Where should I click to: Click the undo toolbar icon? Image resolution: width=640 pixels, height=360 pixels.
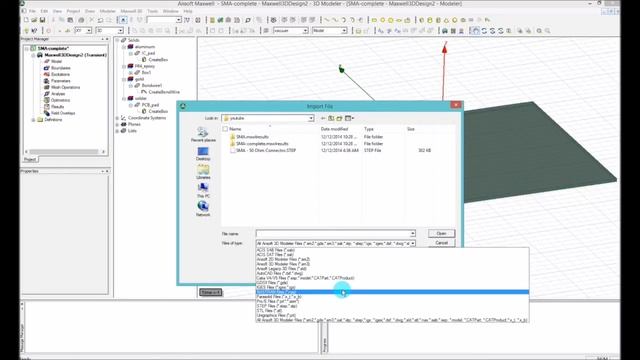(x=100, y=20)
